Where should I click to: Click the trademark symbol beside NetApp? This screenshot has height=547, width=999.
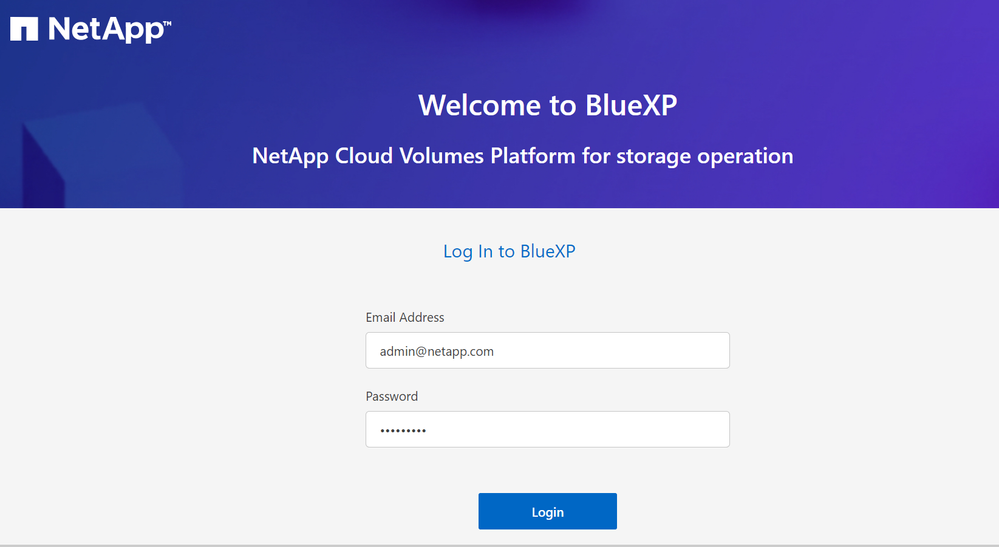[165, 20]
